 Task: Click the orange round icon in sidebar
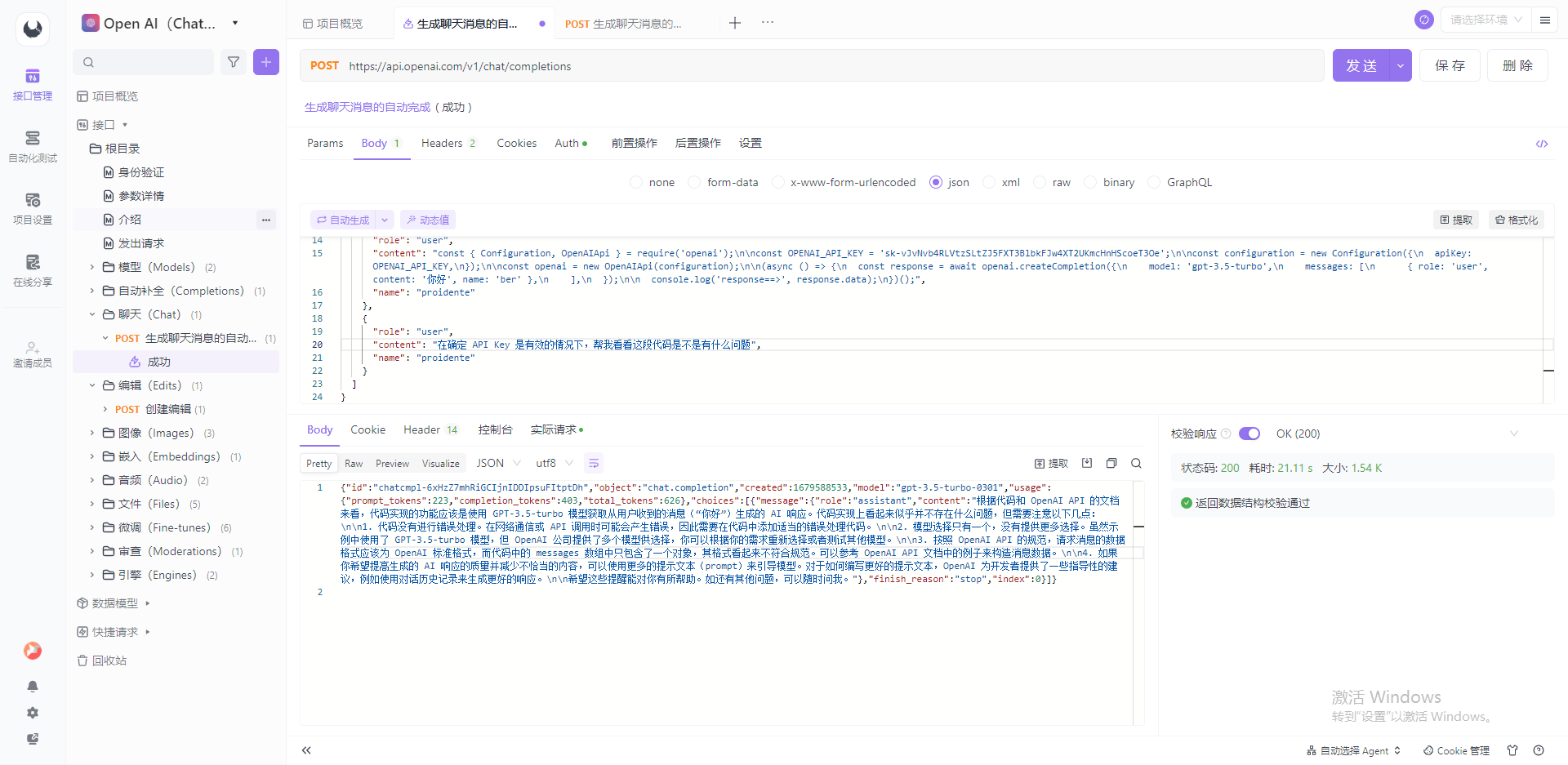(33, 651)
